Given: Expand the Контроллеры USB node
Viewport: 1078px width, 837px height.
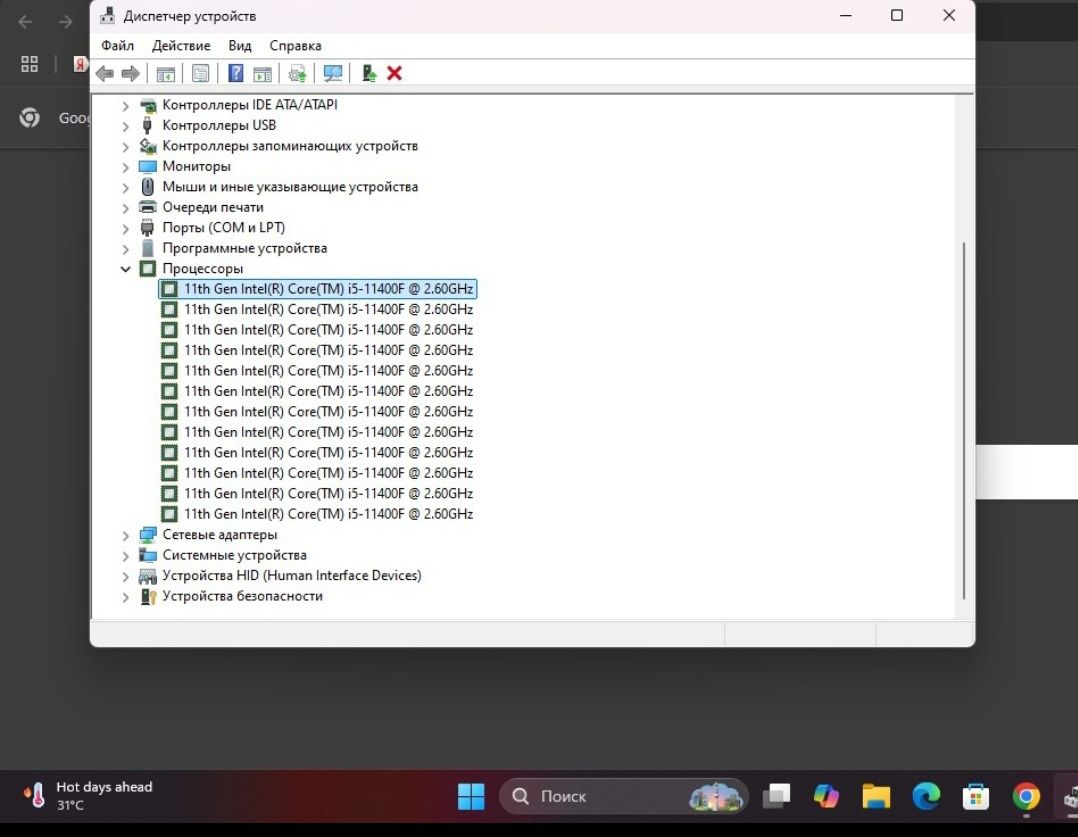Looking at the screenshot, I should 125,127.
